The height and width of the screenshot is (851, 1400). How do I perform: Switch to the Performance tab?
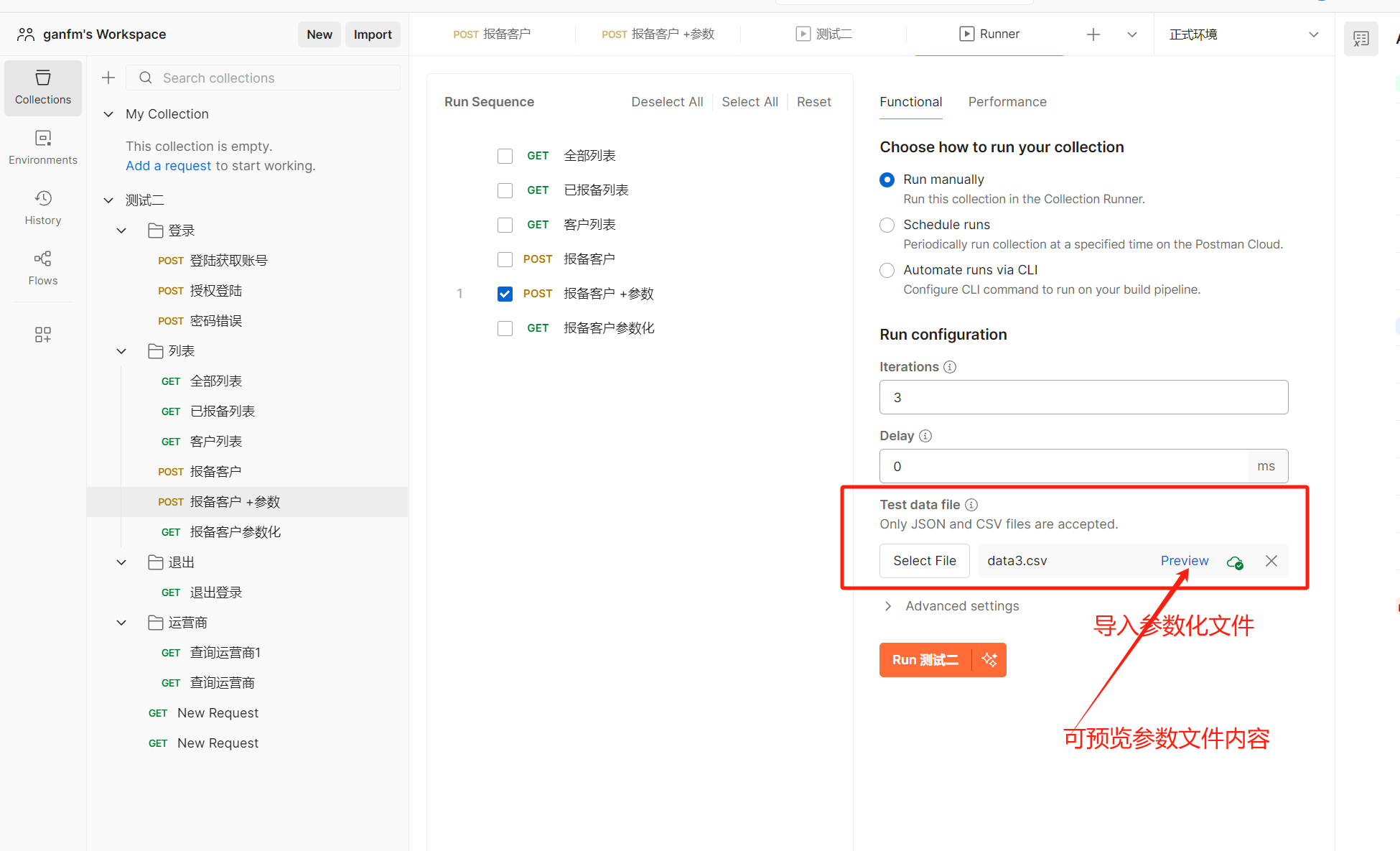1007,102
